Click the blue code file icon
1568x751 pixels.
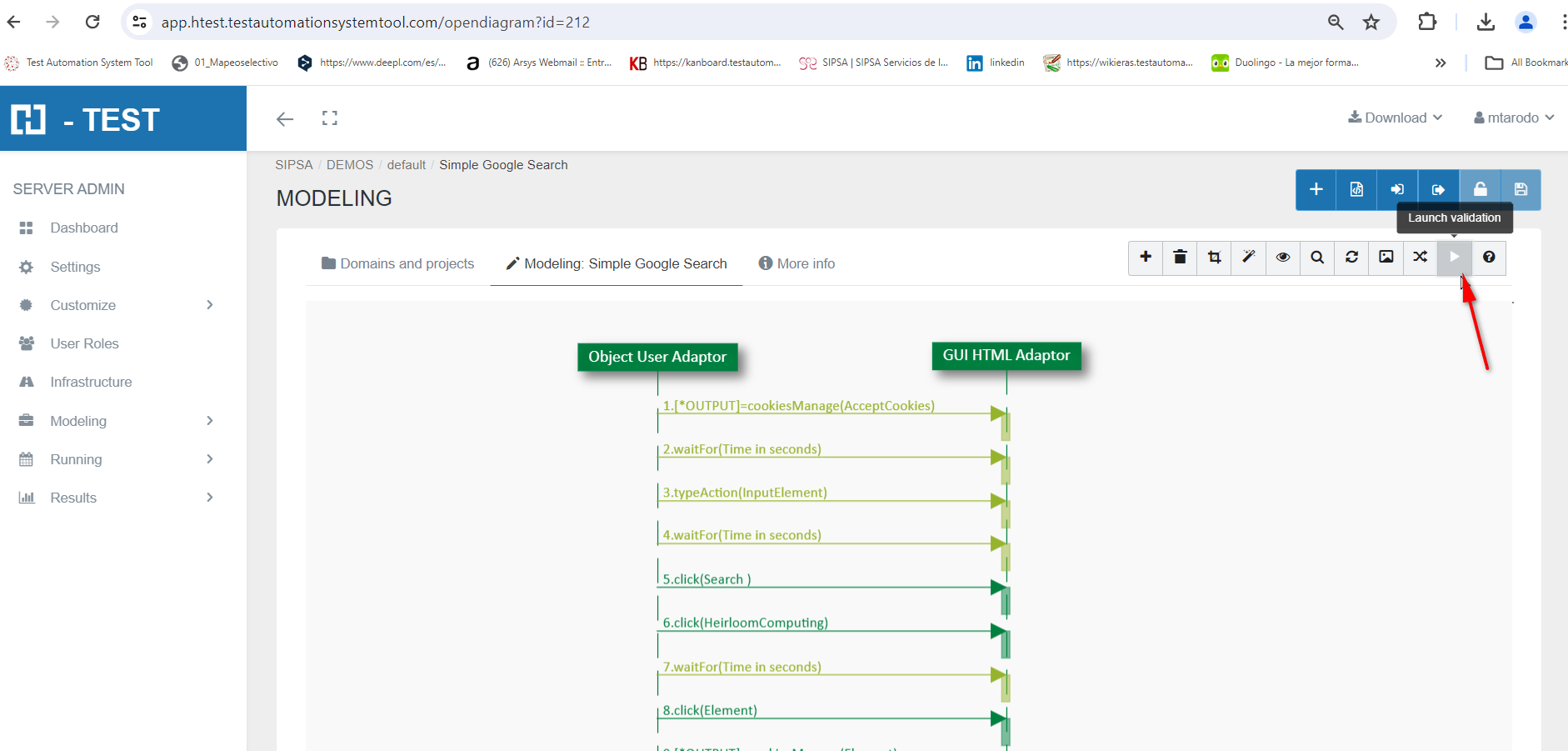point(1356,190)
